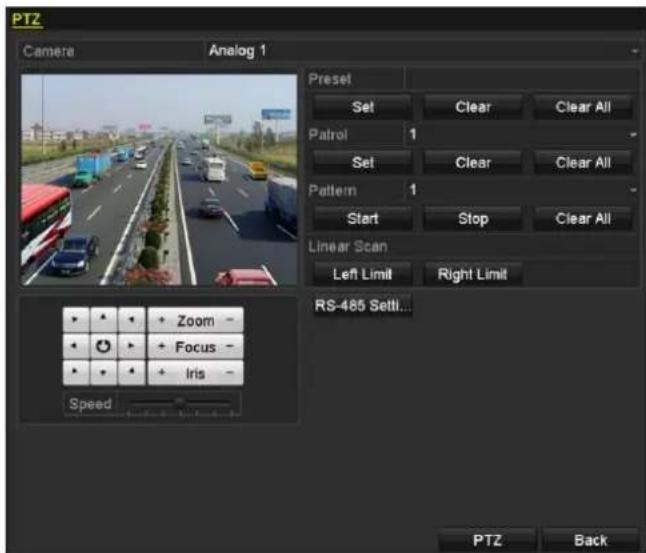Pan camera right with the right arrow
The image size is (646, 553).
tap(131, 346)
